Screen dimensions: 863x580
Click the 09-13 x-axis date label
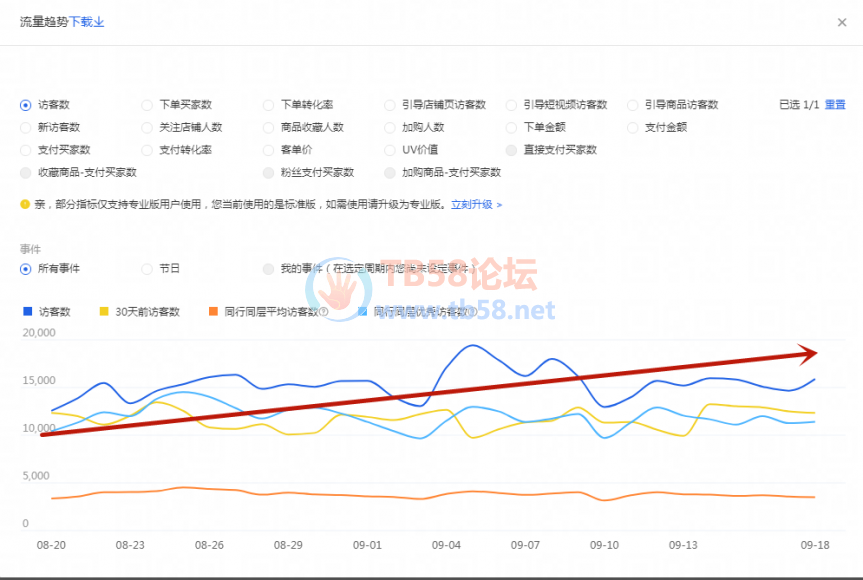click(x=683, y=545)
